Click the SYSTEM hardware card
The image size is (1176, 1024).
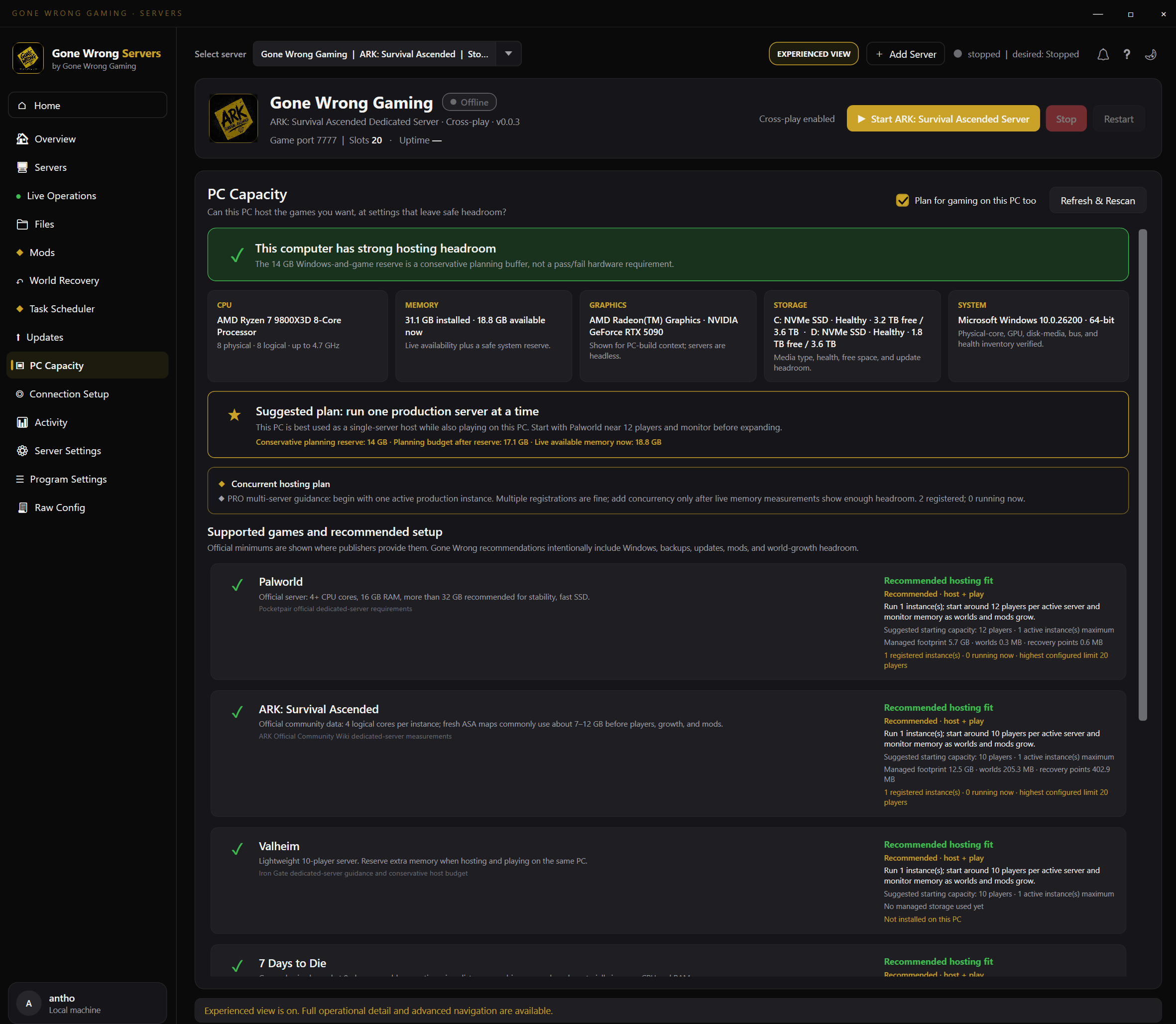point(1039,336)
